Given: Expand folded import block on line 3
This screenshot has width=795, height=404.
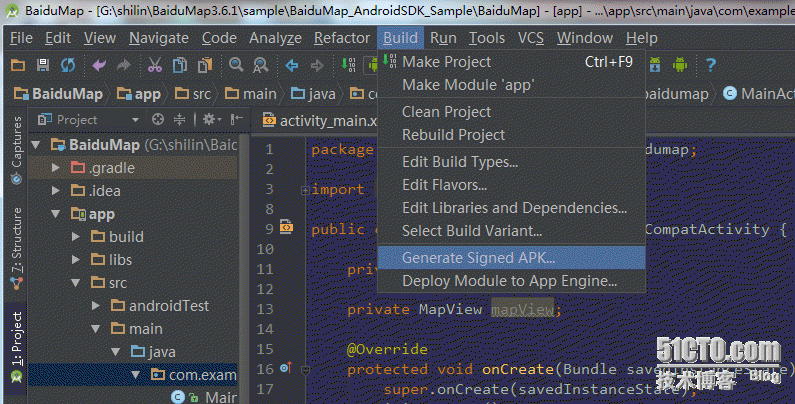Looking at the screenshot, I should (x=305, y=191).
